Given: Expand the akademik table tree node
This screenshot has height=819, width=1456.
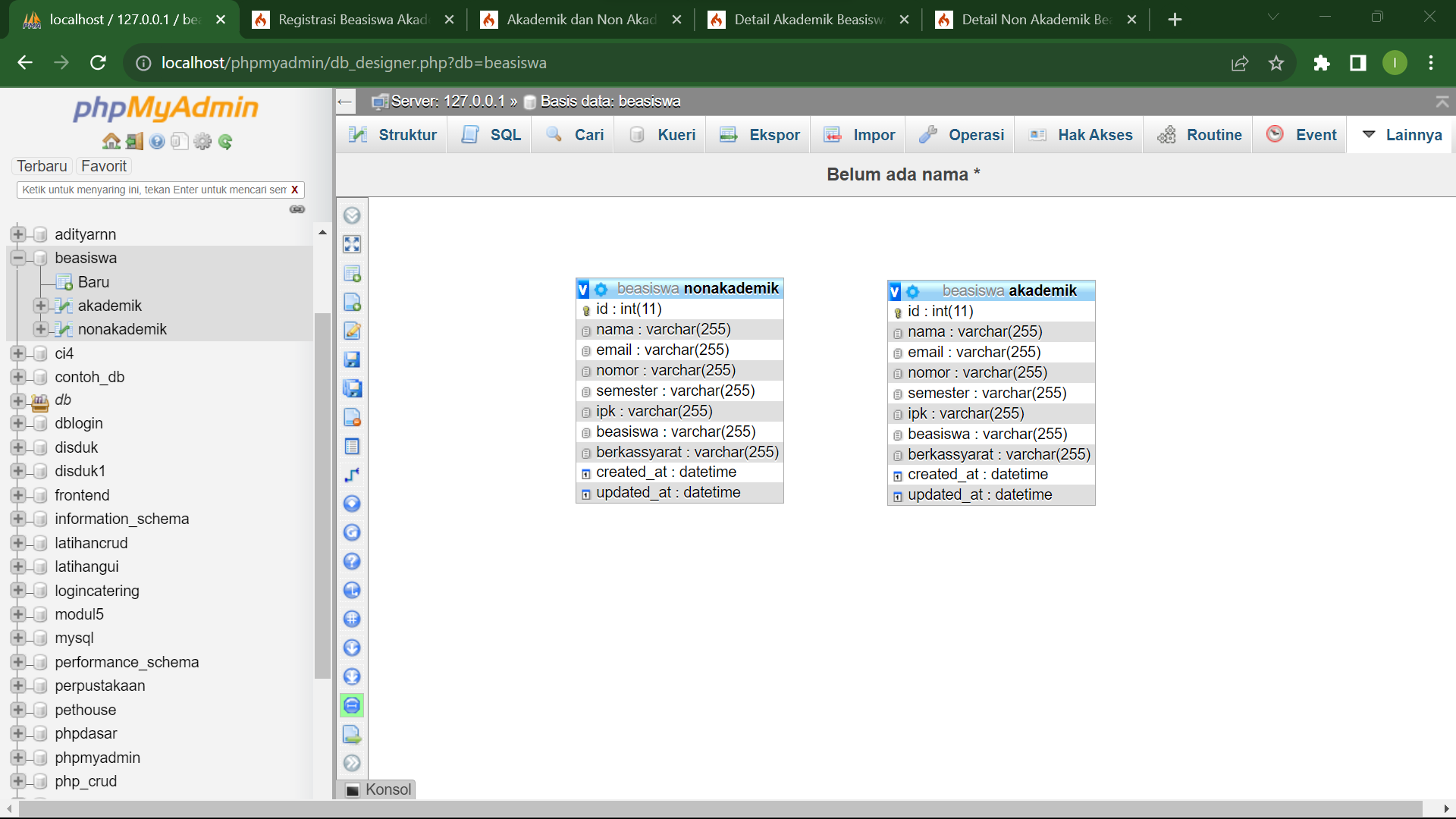Looking at the screenshot, I should point(41,306).
